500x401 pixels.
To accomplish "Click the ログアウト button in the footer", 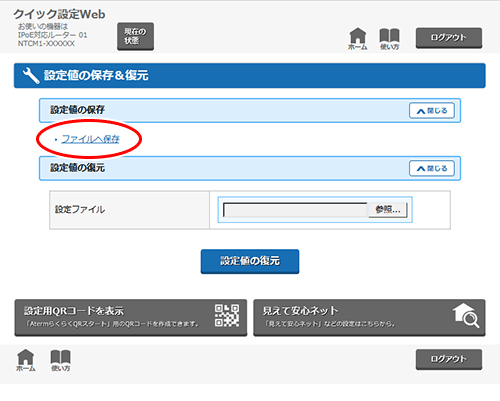I will pos(449,359).
